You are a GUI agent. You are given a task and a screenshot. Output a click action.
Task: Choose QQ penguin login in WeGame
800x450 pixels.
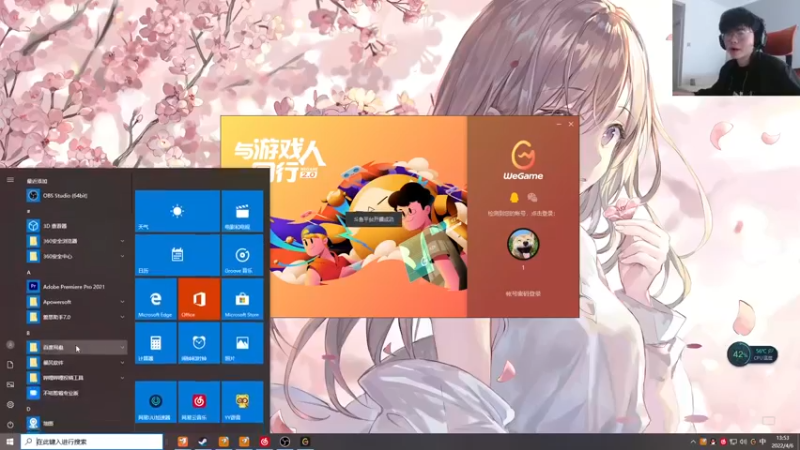coord(514,197)
